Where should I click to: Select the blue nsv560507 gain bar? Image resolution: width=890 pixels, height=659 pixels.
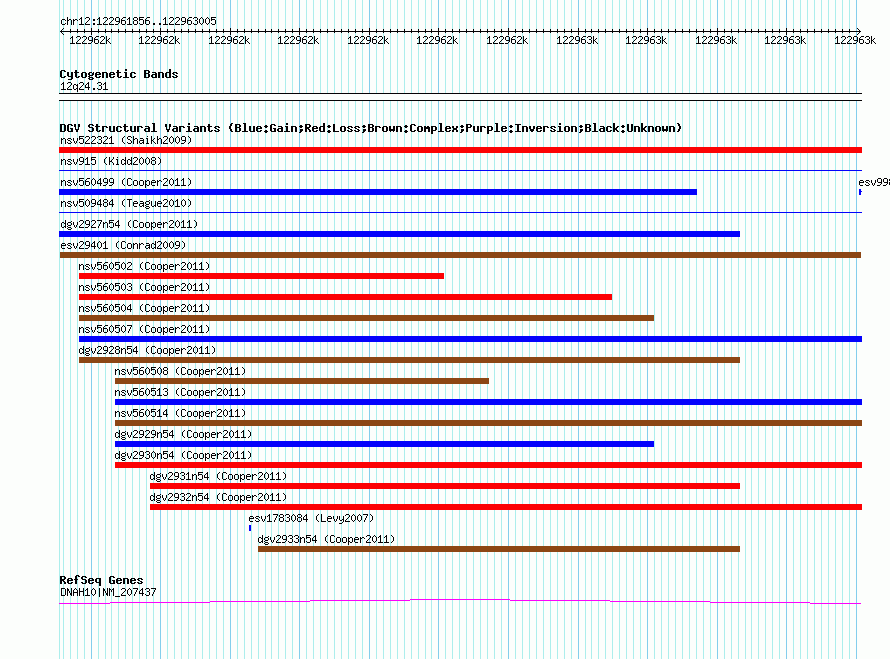(x=471, y=339)
